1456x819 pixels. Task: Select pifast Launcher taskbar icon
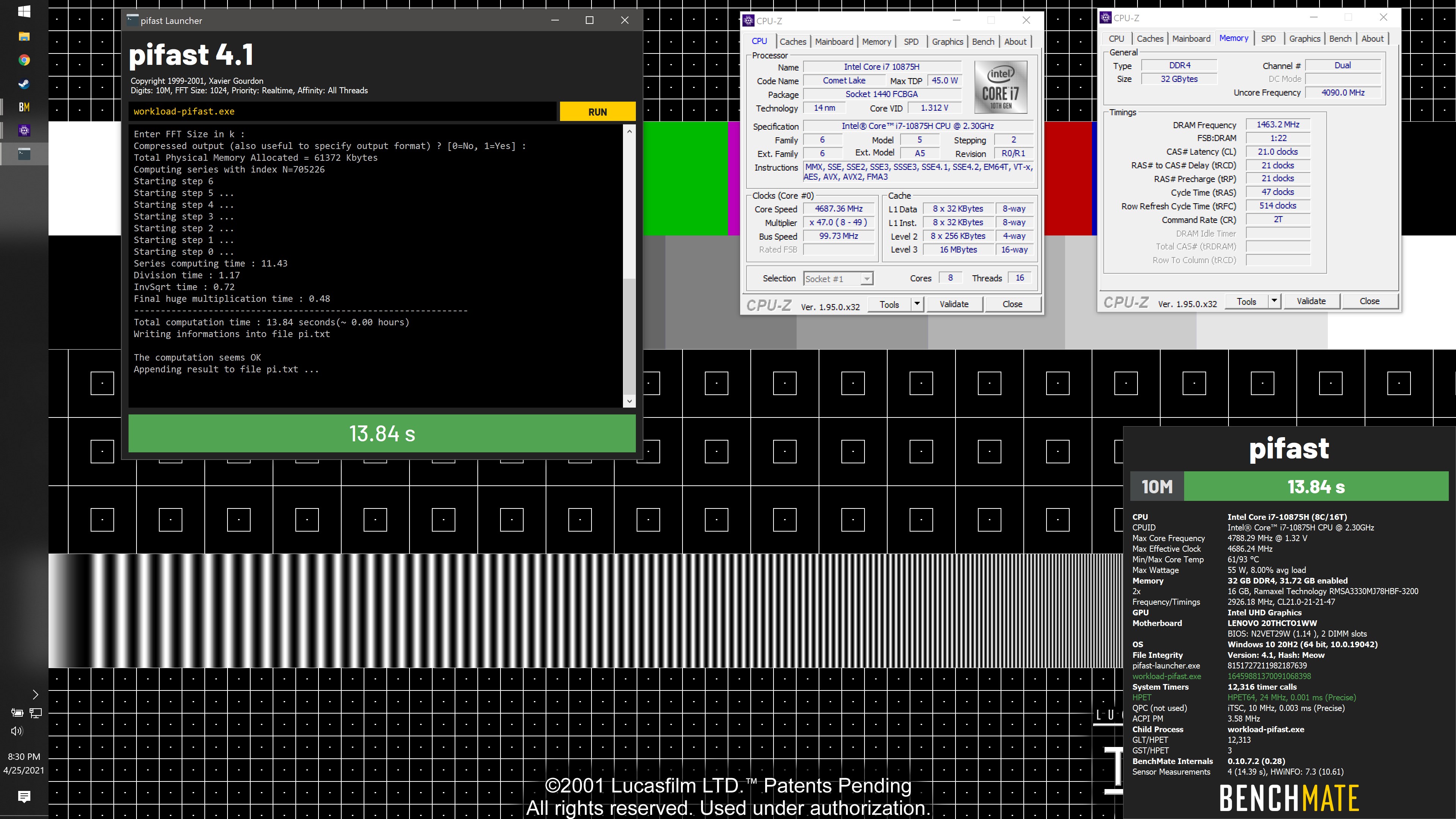coord(24,154)
